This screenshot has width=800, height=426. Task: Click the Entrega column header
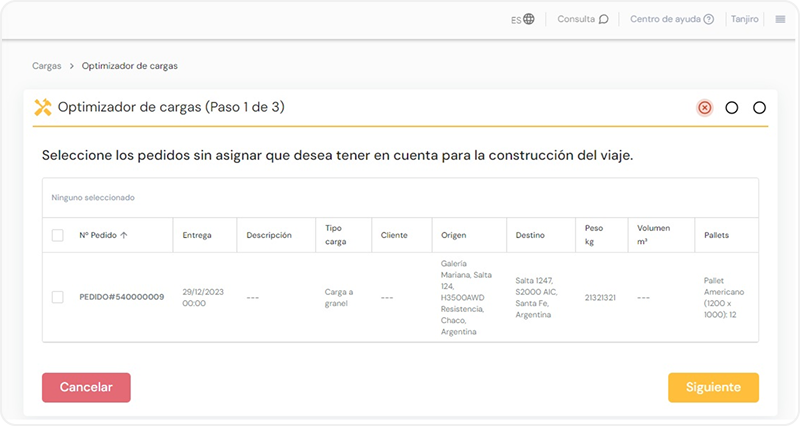pos(197,235)
